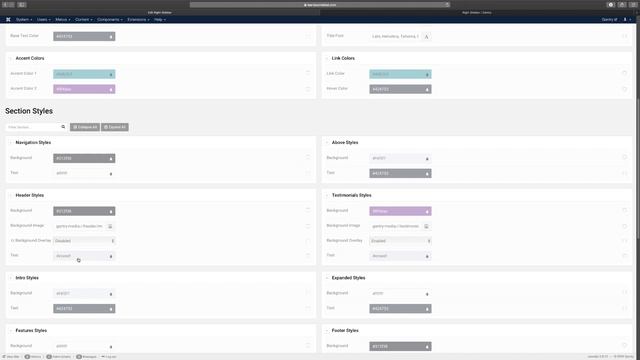Open the user account icon in top bar
Viewport: 640px width, 360px height.
625,19
